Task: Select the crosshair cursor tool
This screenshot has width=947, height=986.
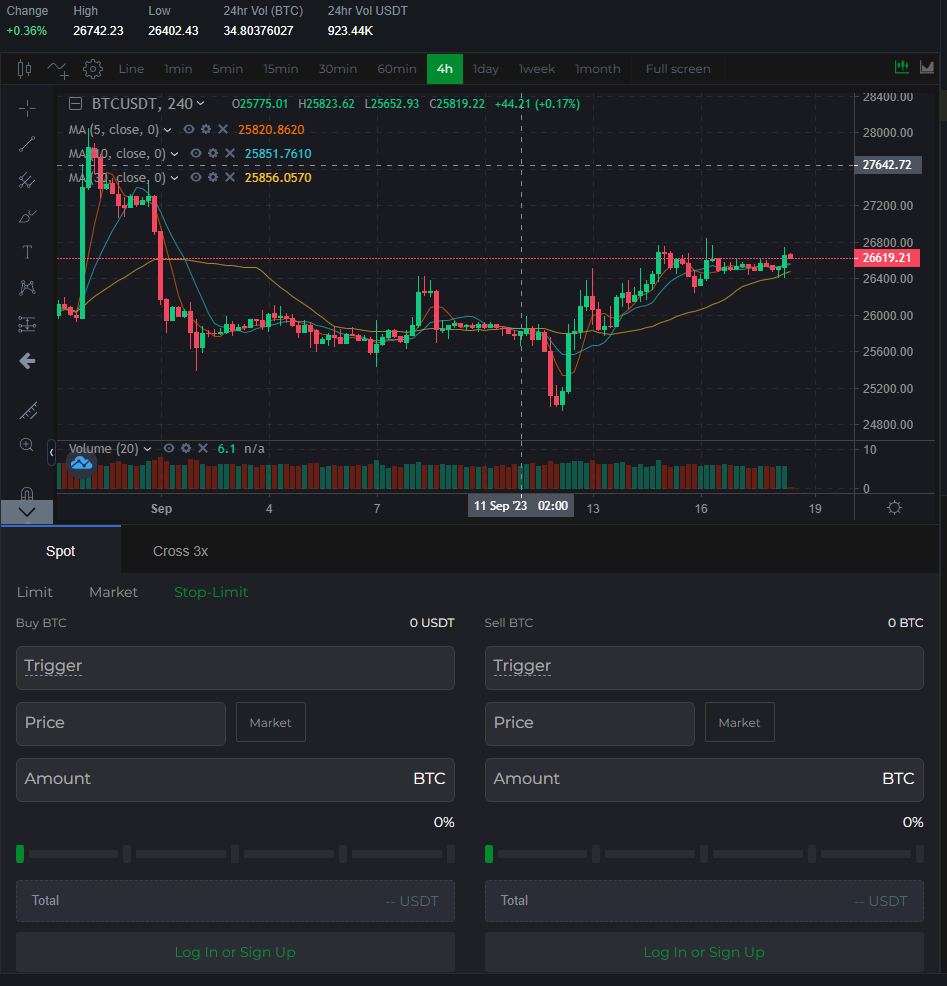Action: 27,109
